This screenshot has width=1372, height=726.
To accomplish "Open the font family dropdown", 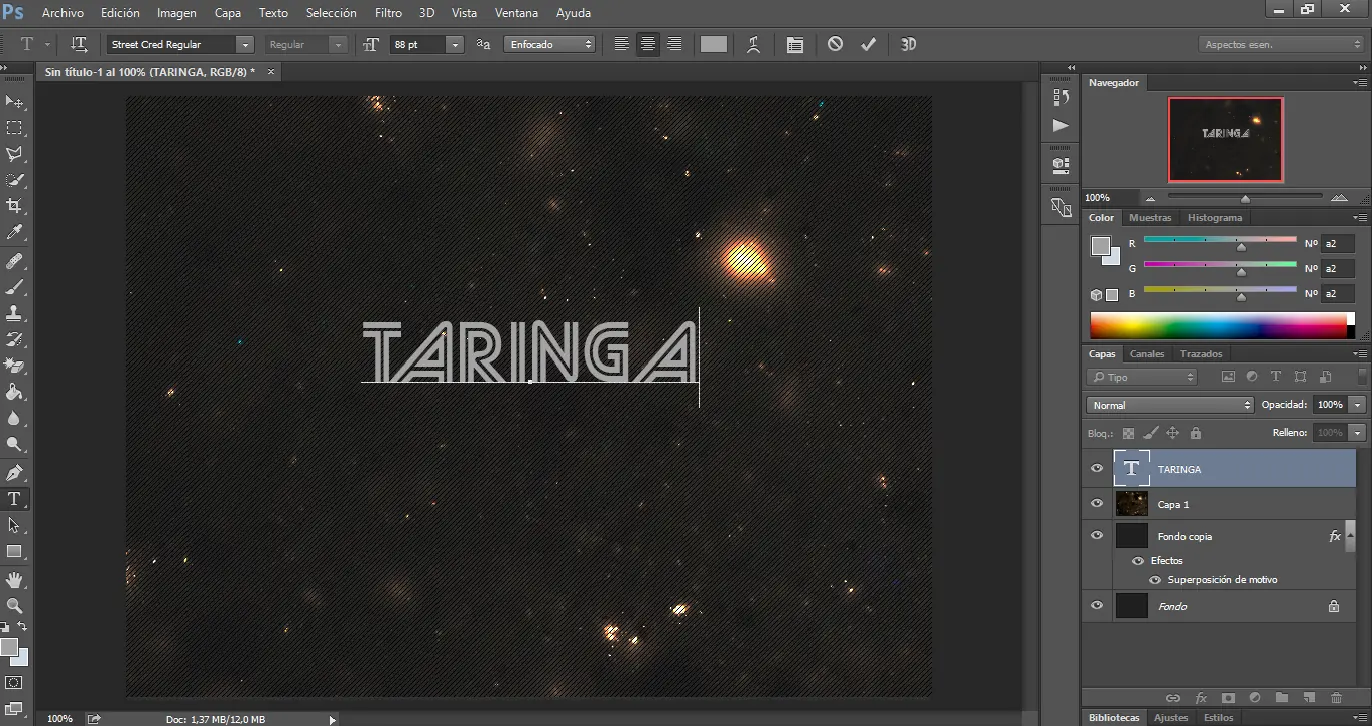I will click(245, 44).
